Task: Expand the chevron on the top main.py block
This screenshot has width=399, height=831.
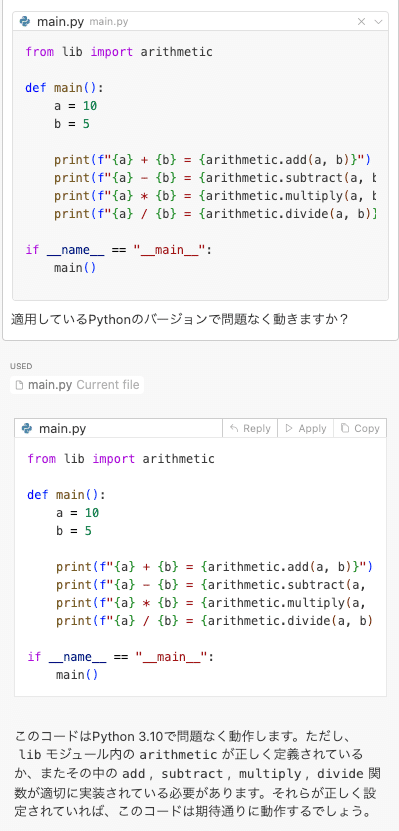Action: [378, 22]
